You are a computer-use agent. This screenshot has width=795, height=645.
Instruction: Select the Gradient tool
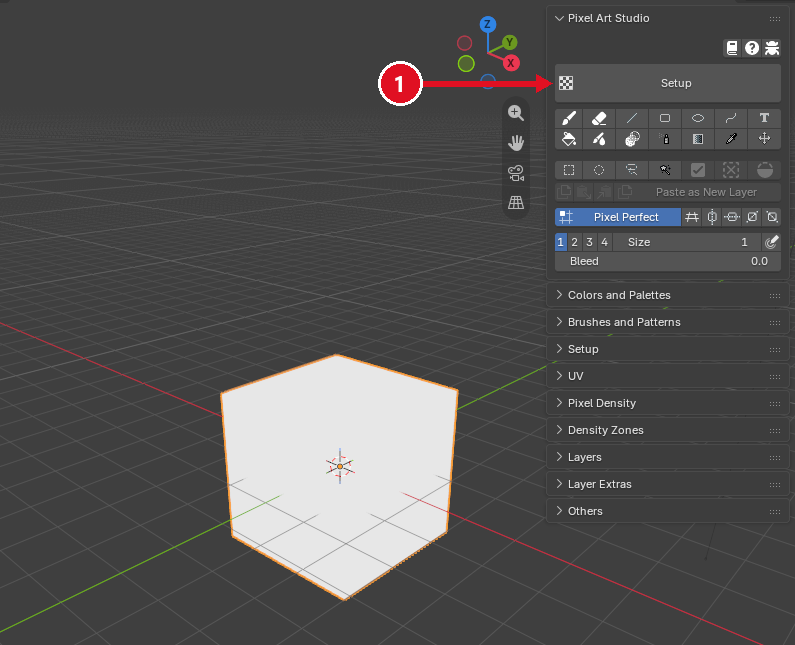tap(698, 139)
